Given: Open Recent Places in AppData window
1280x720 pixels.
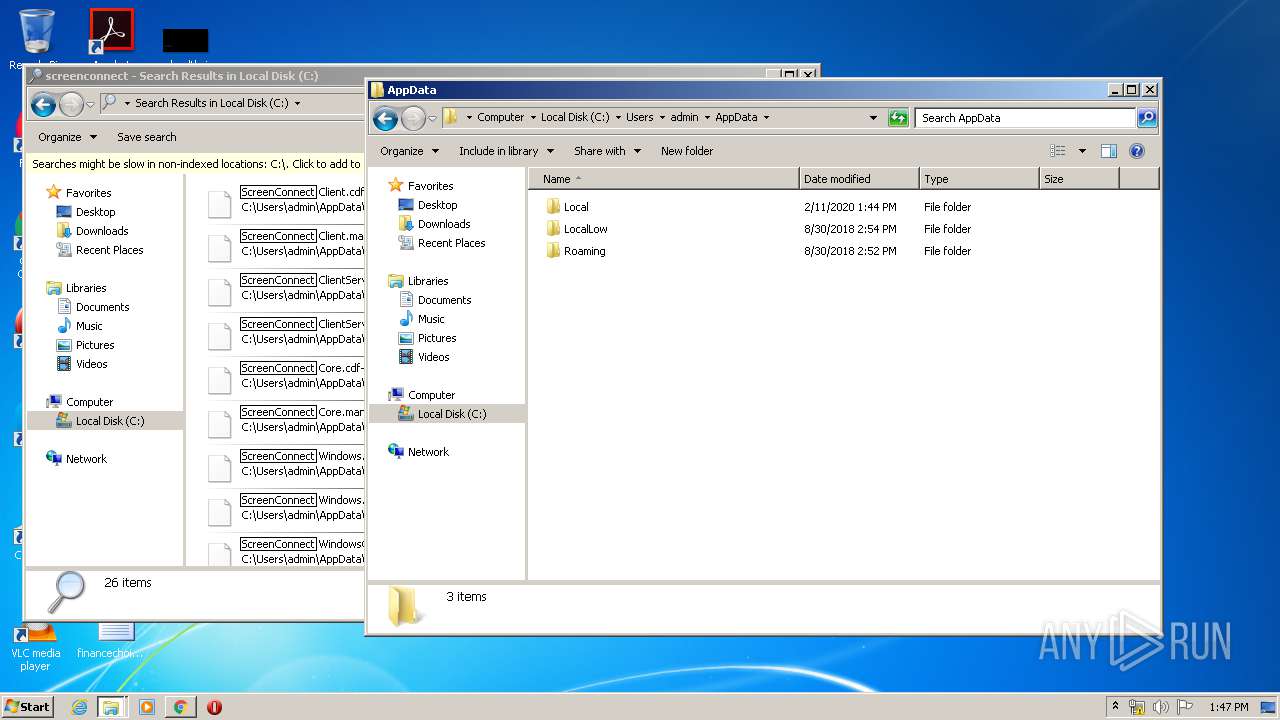Looking at the screenshot, I should (x=451, y=243).
